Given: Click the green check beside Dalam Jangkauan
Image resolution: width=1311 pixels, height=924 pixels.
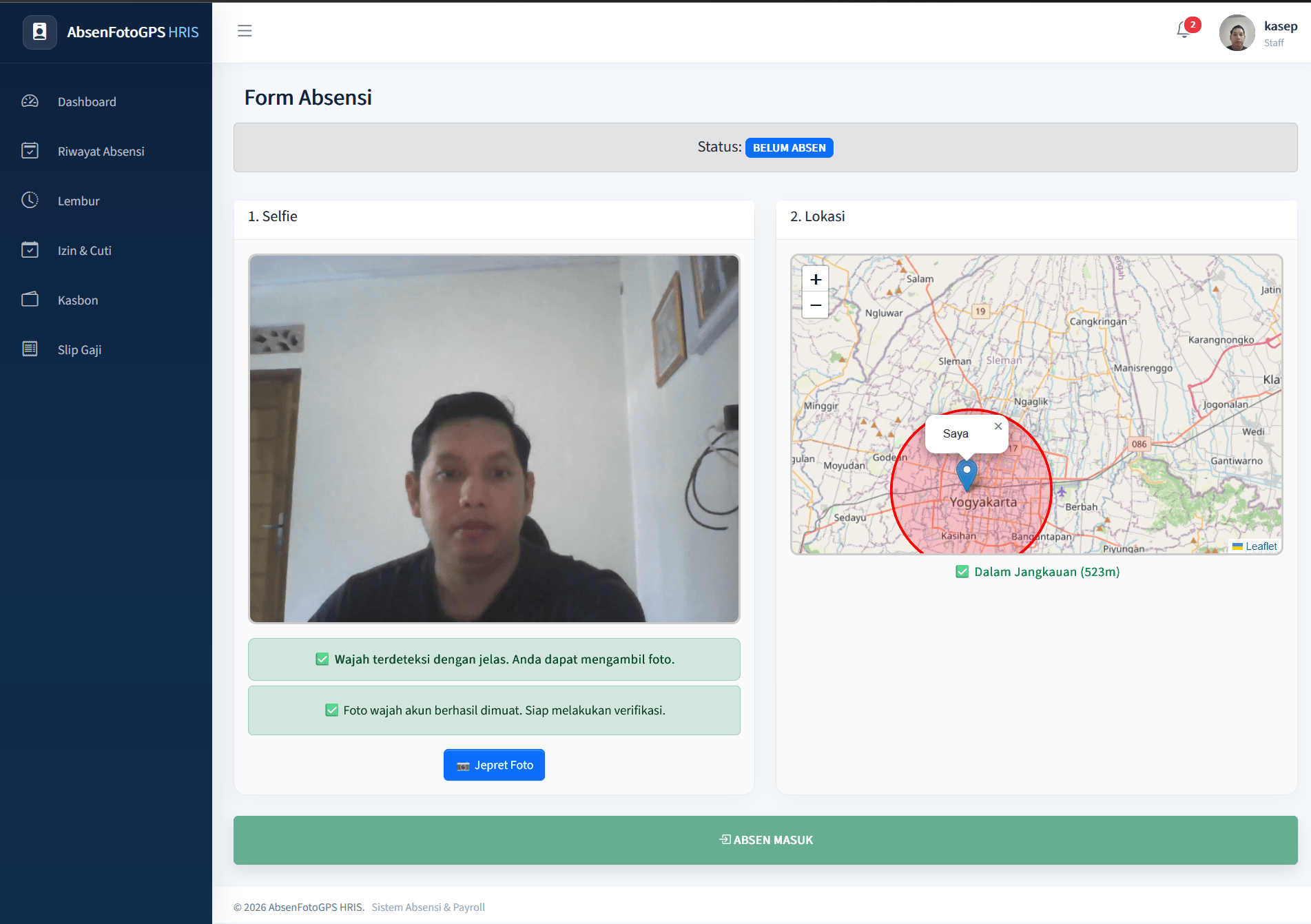Looking at the screenshot, I should click(x=962, y=572).
